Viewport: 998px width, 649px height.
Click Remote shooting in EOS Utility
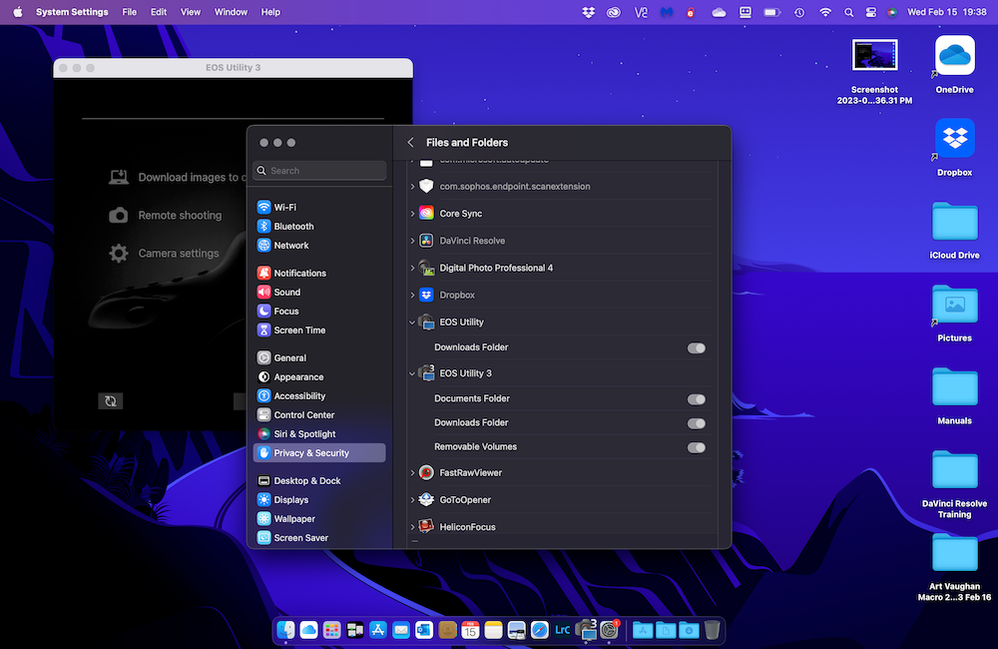point(179,215)
